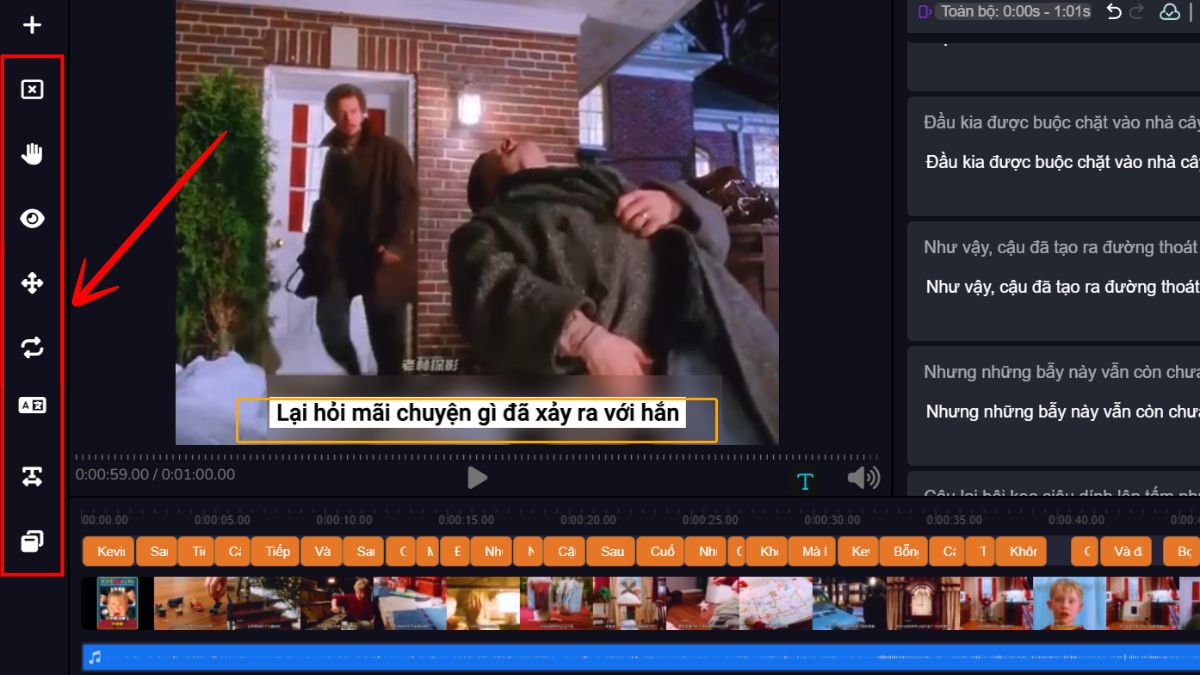Select the 'Kevii' subtitle clip on timeline
Viewport: 1200px width, 675px height.
click(108, 551)
